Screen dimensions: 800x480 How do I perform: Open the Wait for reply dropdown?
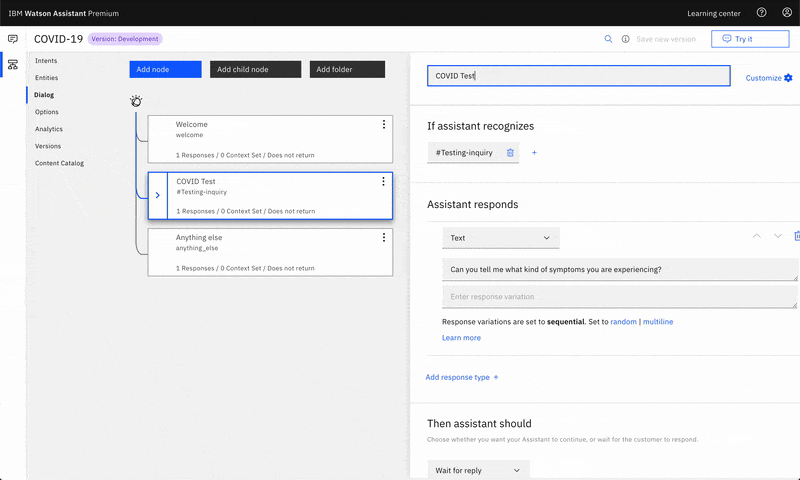pos(478,470)
